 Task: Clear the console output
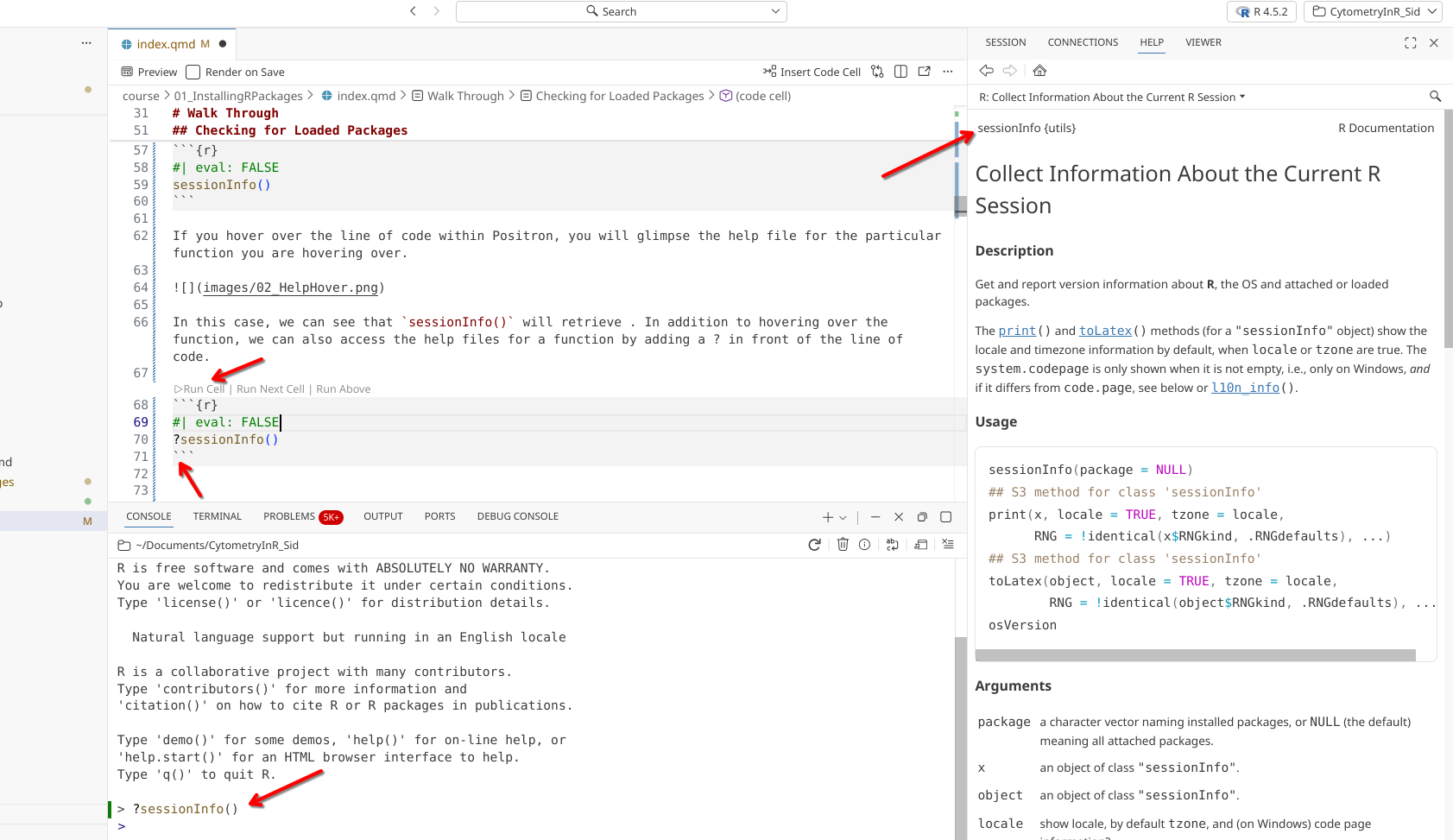click(948, 545)
